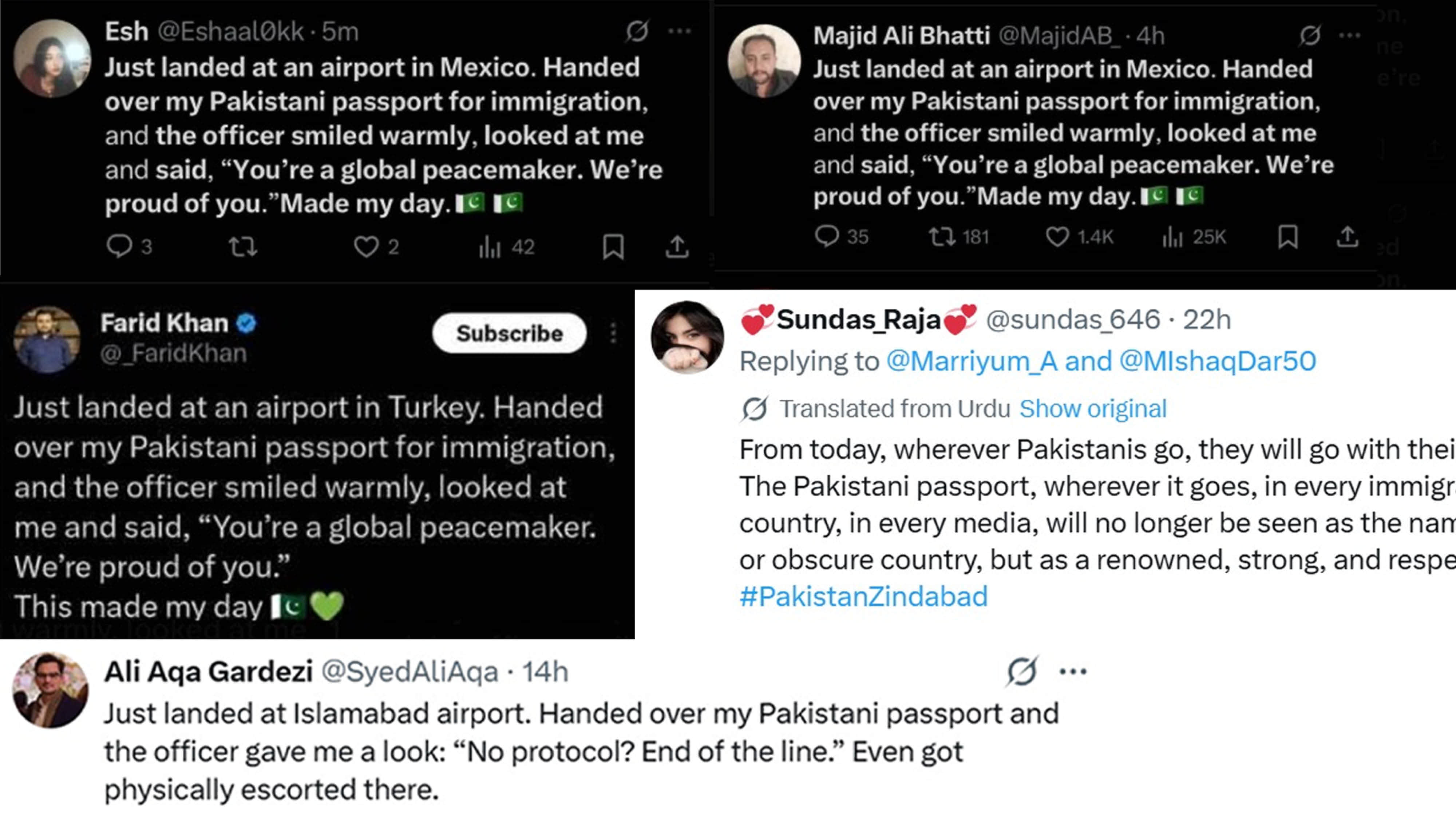Repost Esh's tweet with the retweet icon

(243, 246)
